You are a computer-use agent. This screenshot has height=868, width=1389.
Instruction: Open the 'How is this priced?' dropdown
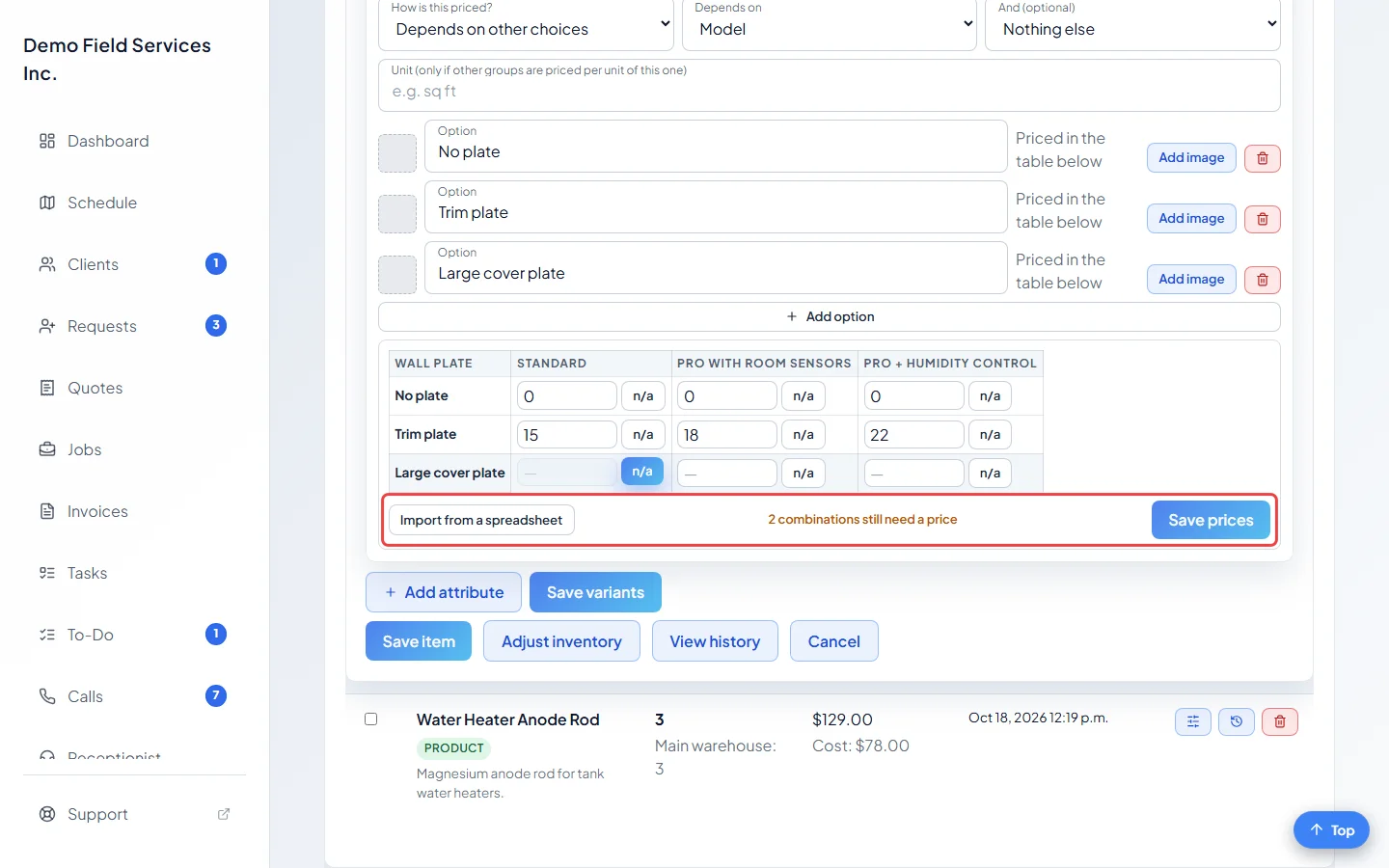pyautogui.click(x=526, y=25)
